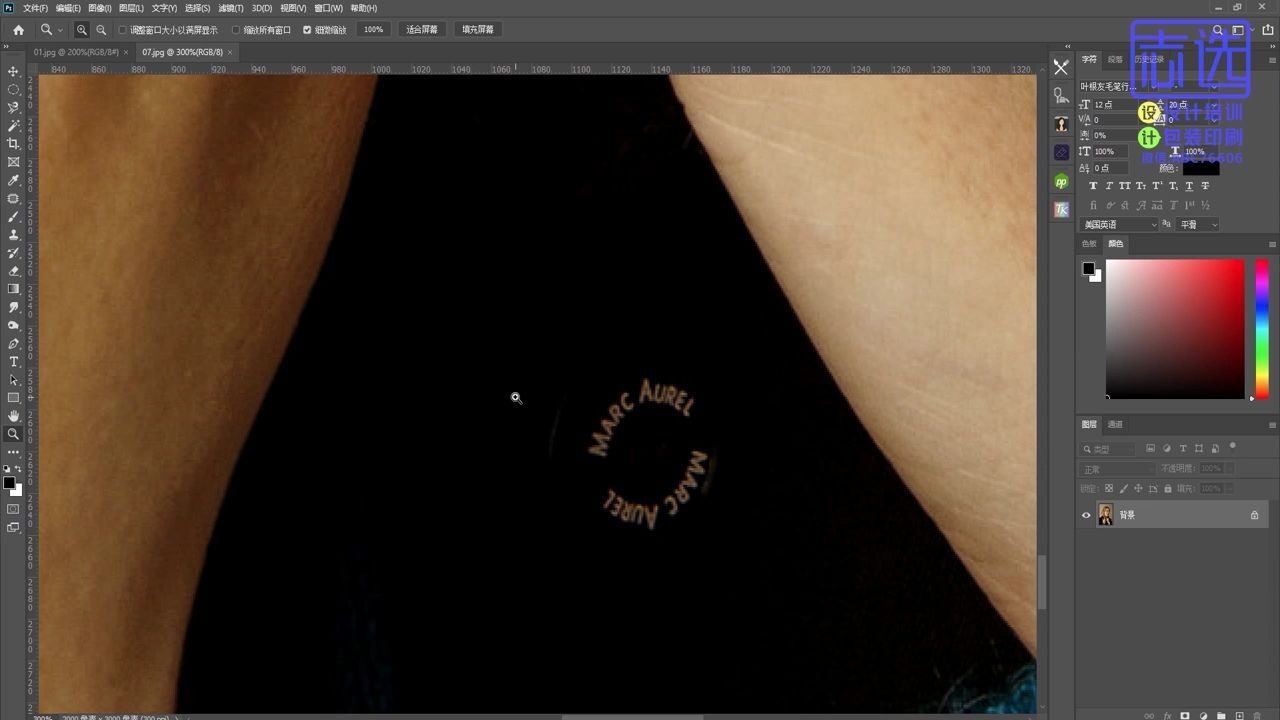The image size is (1280, 720).
Task: Select the Clone Stamp tool
Action: coord(13,234)
